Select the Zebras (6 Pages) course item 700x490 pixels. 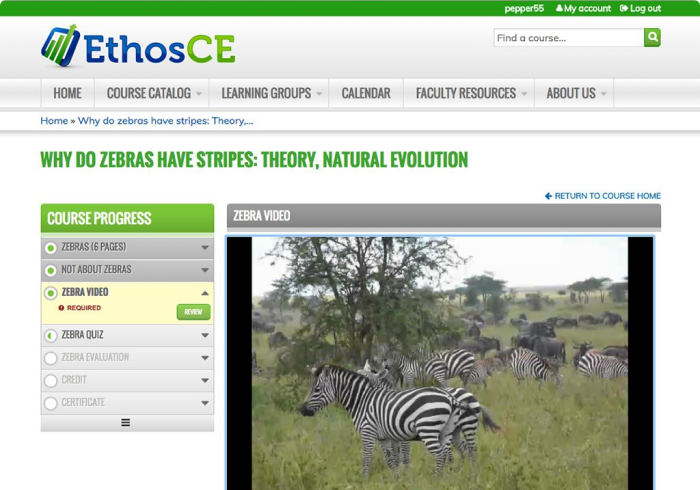pos(127,247)
